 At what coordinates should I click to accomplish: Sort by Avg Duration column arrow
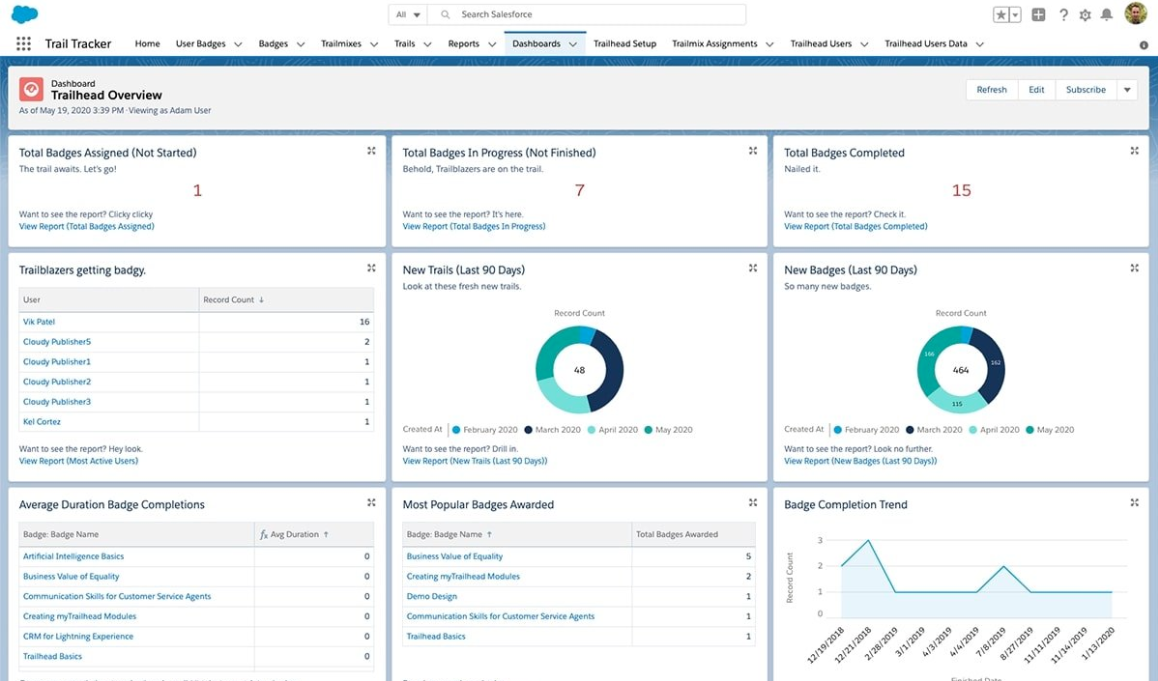click(326, 534)
